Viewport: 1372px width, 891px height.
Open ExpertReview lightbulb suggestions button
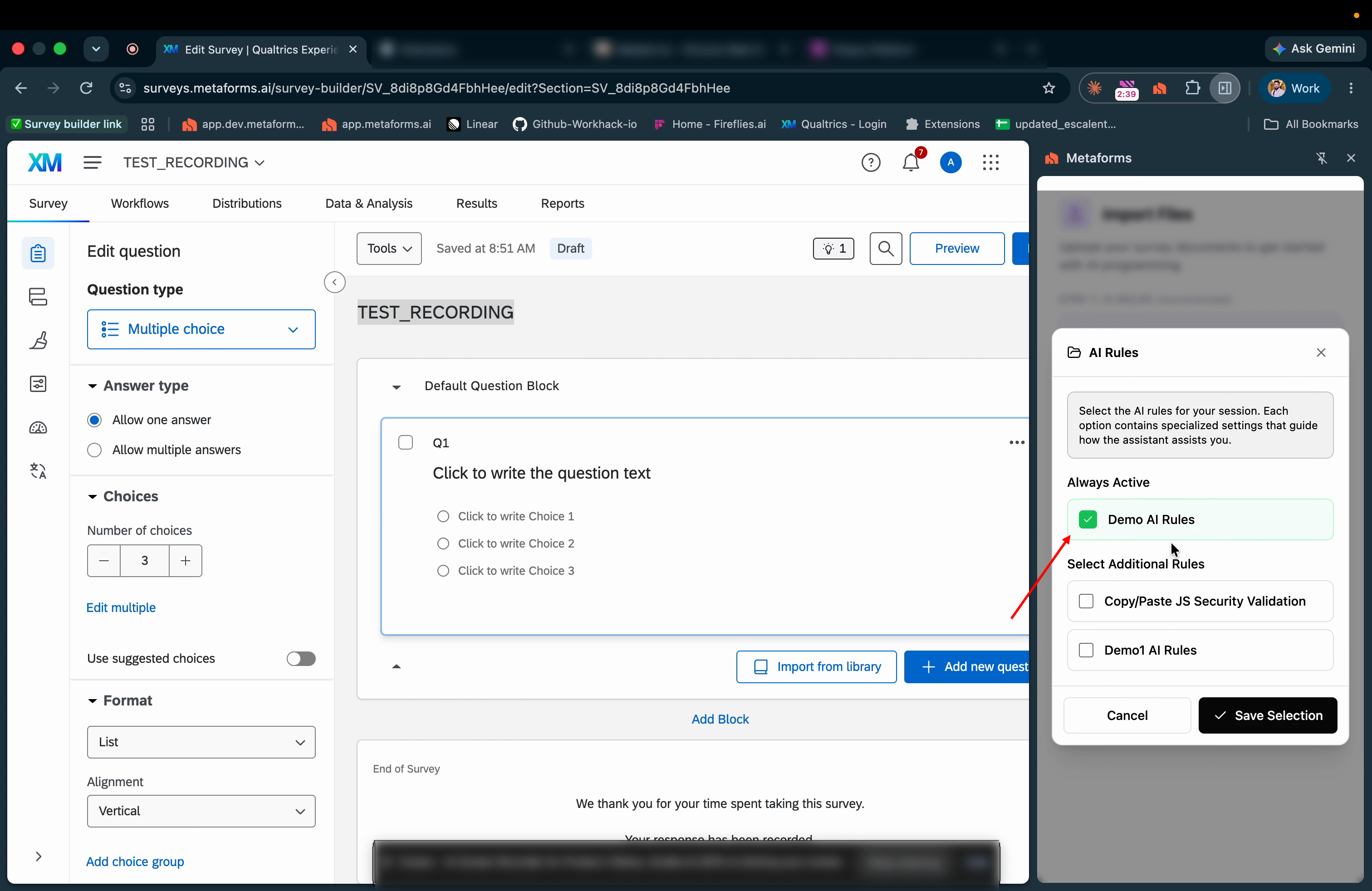click(833, 249)
